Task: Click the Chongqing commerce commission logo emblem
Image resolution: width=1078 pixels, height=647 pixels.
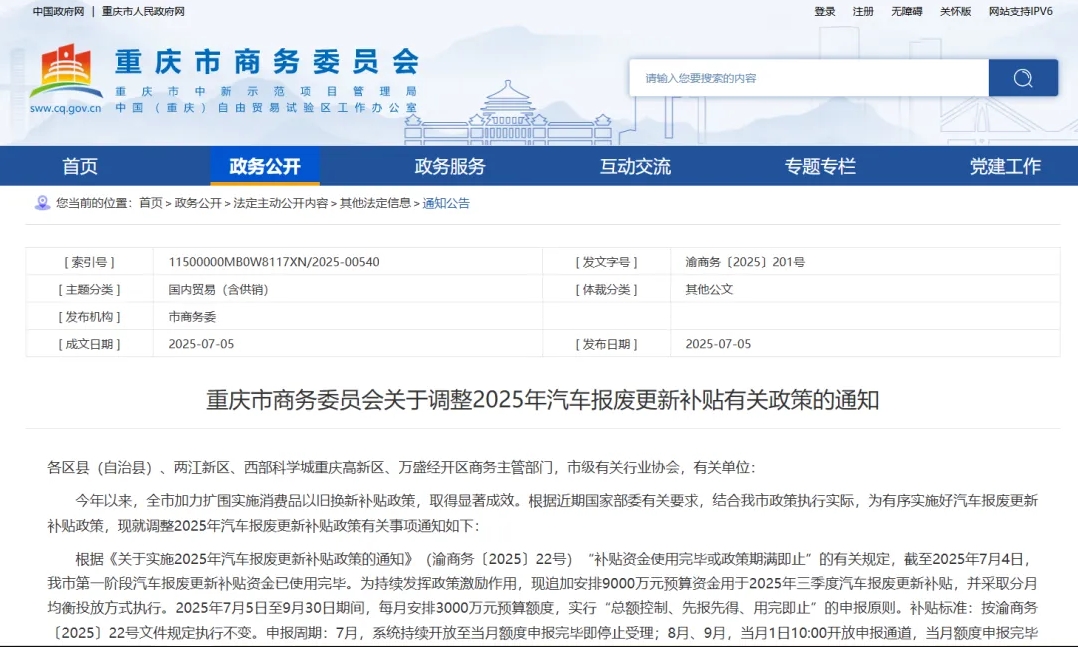Action: coord(65,72)
